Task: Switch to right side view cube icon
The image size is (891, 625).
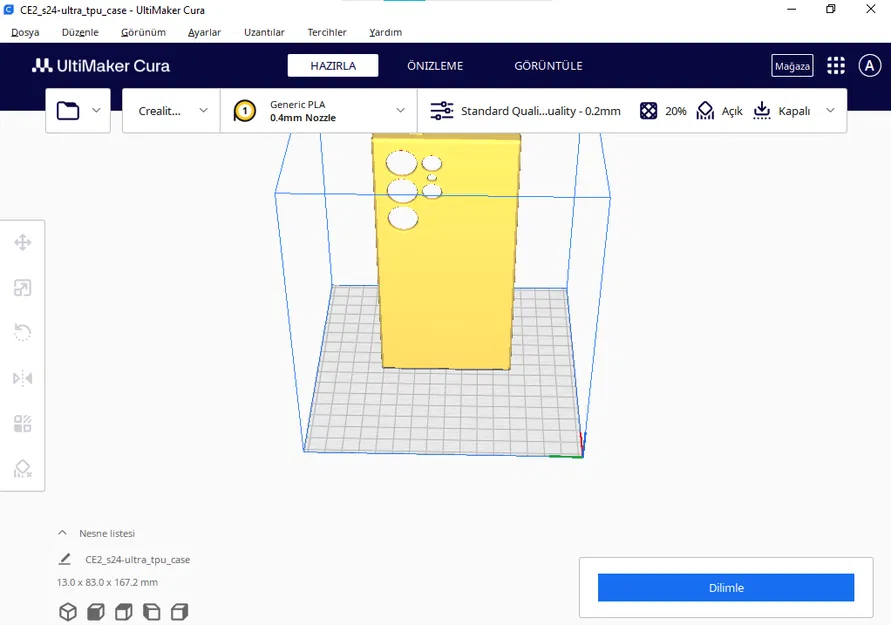Action: tap(180, 612)
